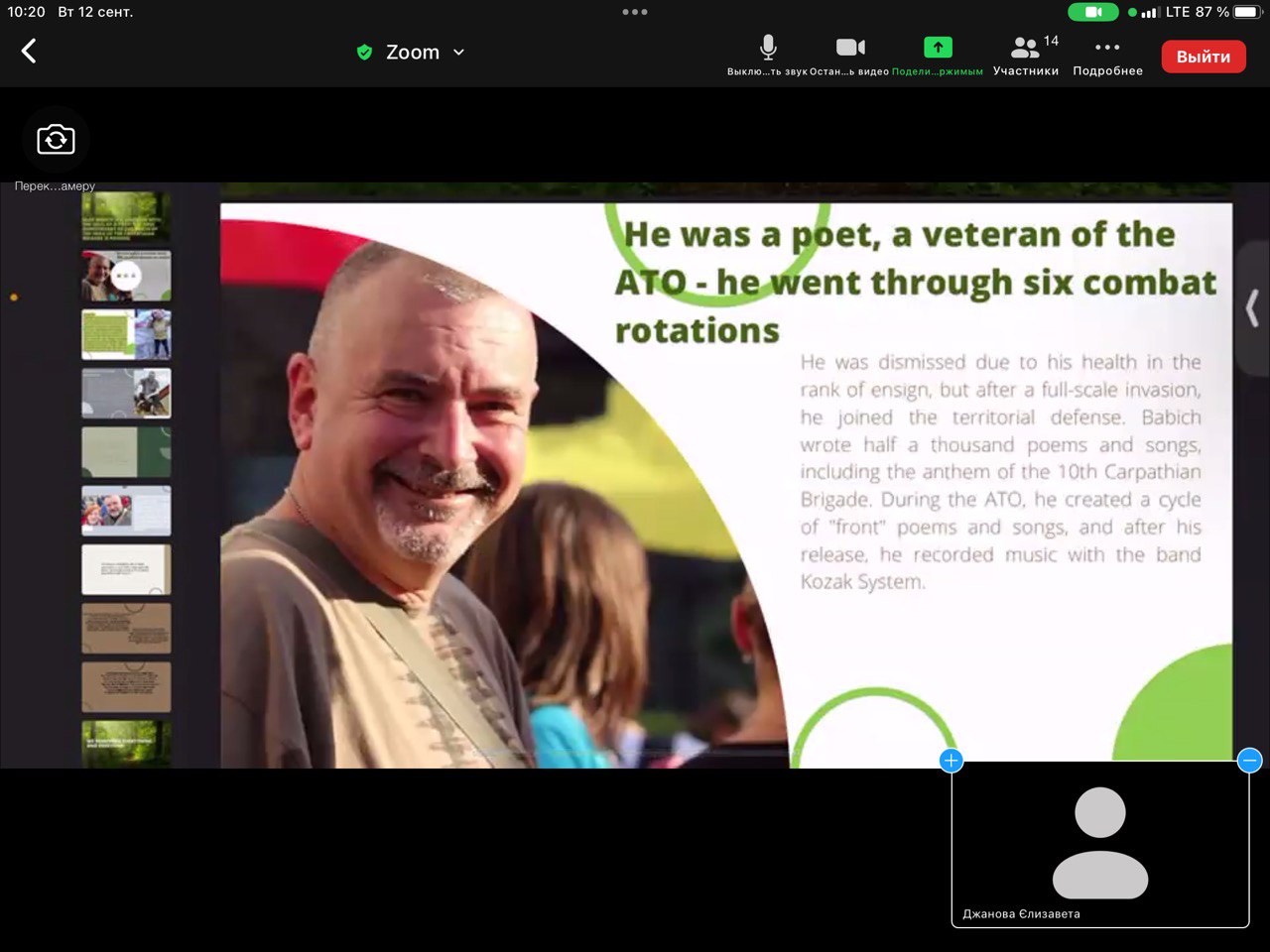Switch camera using the flip camera icon

point(56,140)
